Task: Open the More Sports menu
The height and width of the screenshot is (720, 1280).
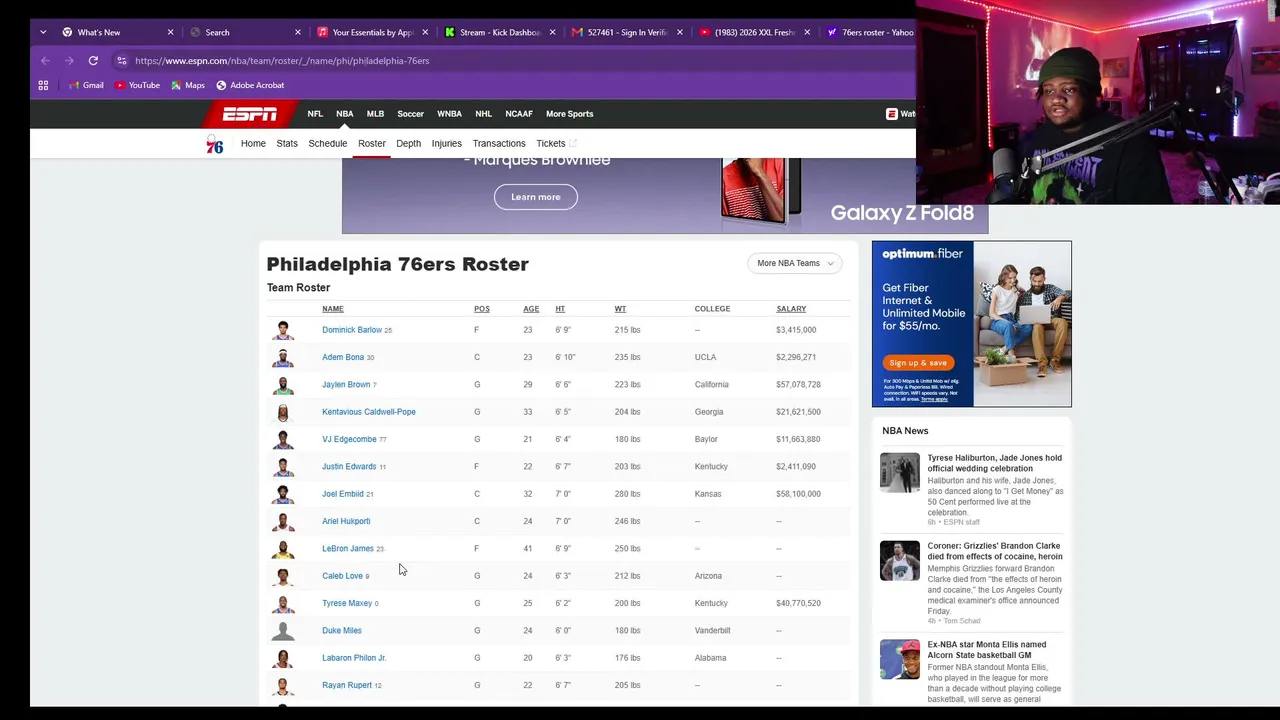Action: click(x=569, y=114)
